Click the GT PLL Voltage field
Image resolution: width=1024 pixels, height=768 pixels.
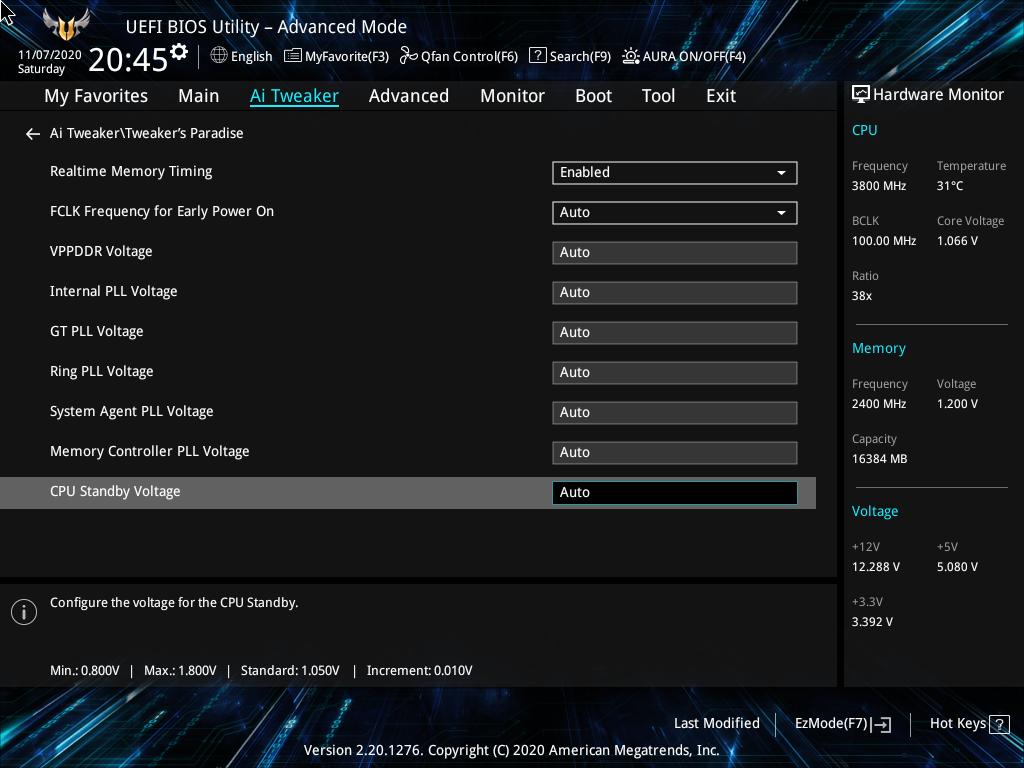675,332
